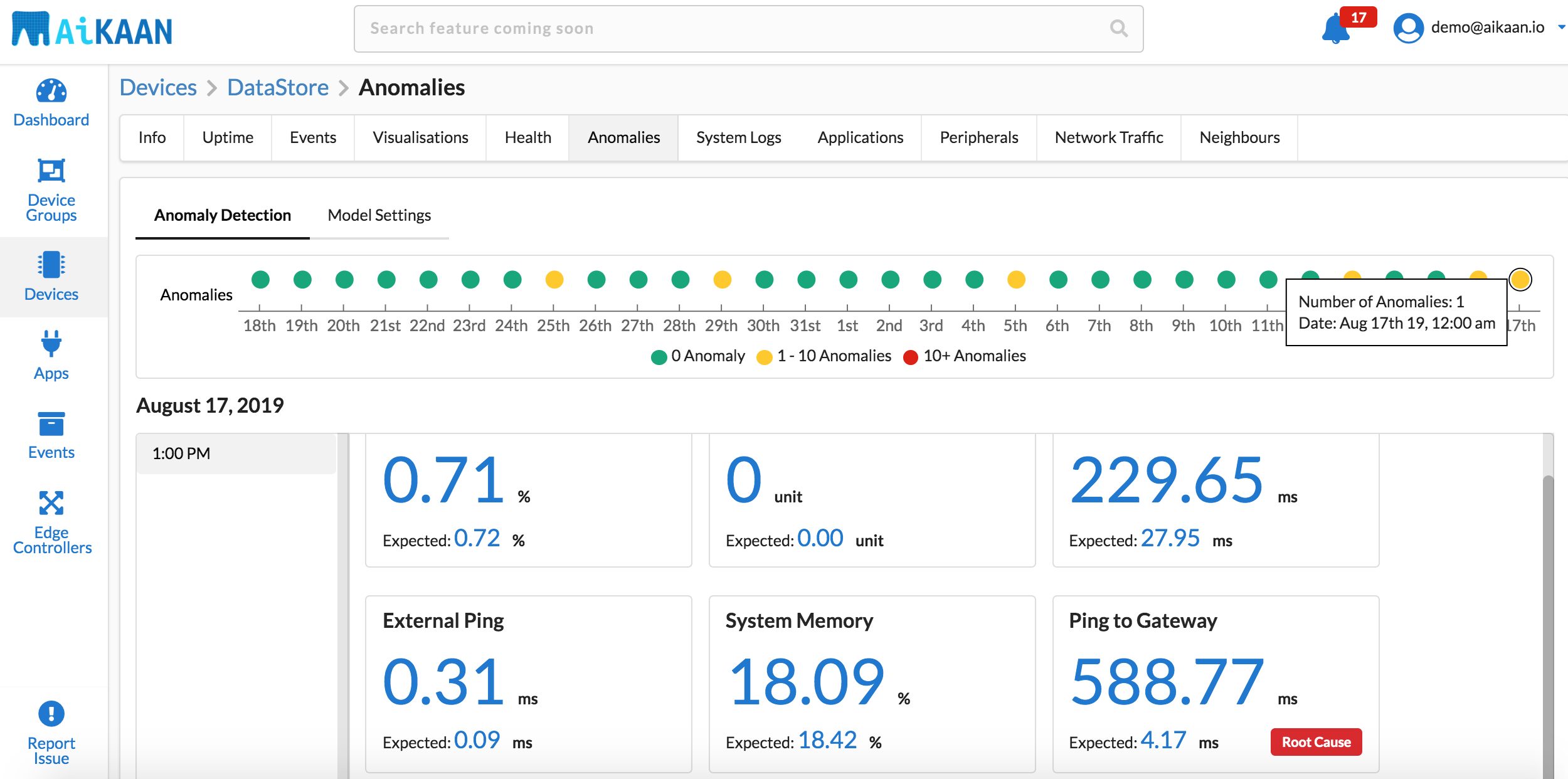This screenshot has width=1568, height=779.
Task: Open the Events archive icon
Action: pyautogui.click(x=51, y=424)
